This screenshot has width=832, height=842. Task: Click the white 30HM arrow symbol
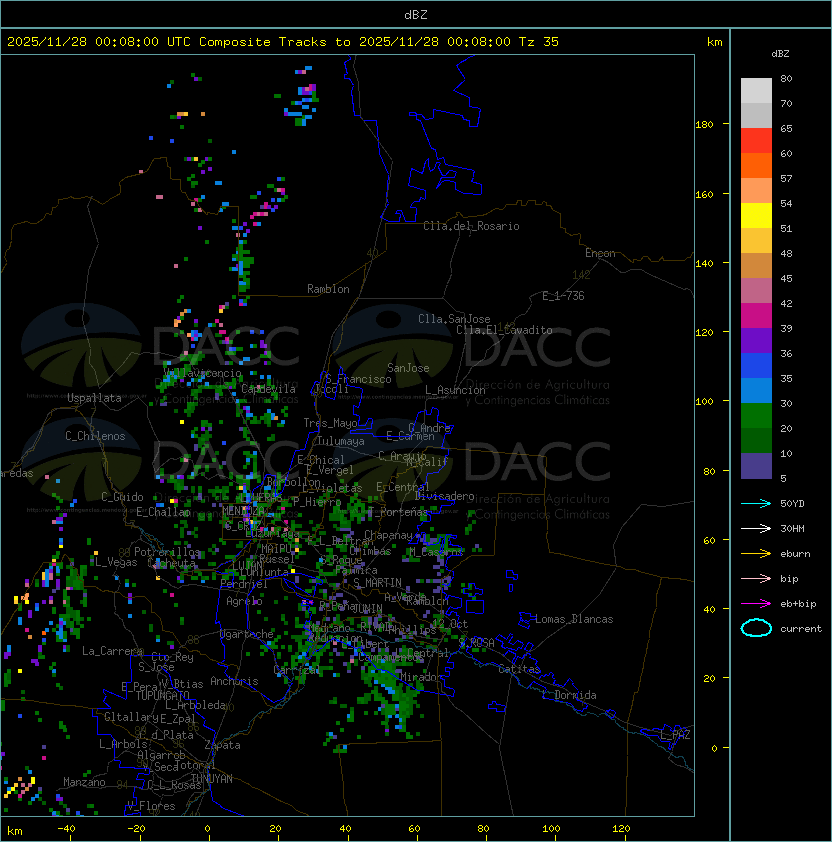click(756, 528)
